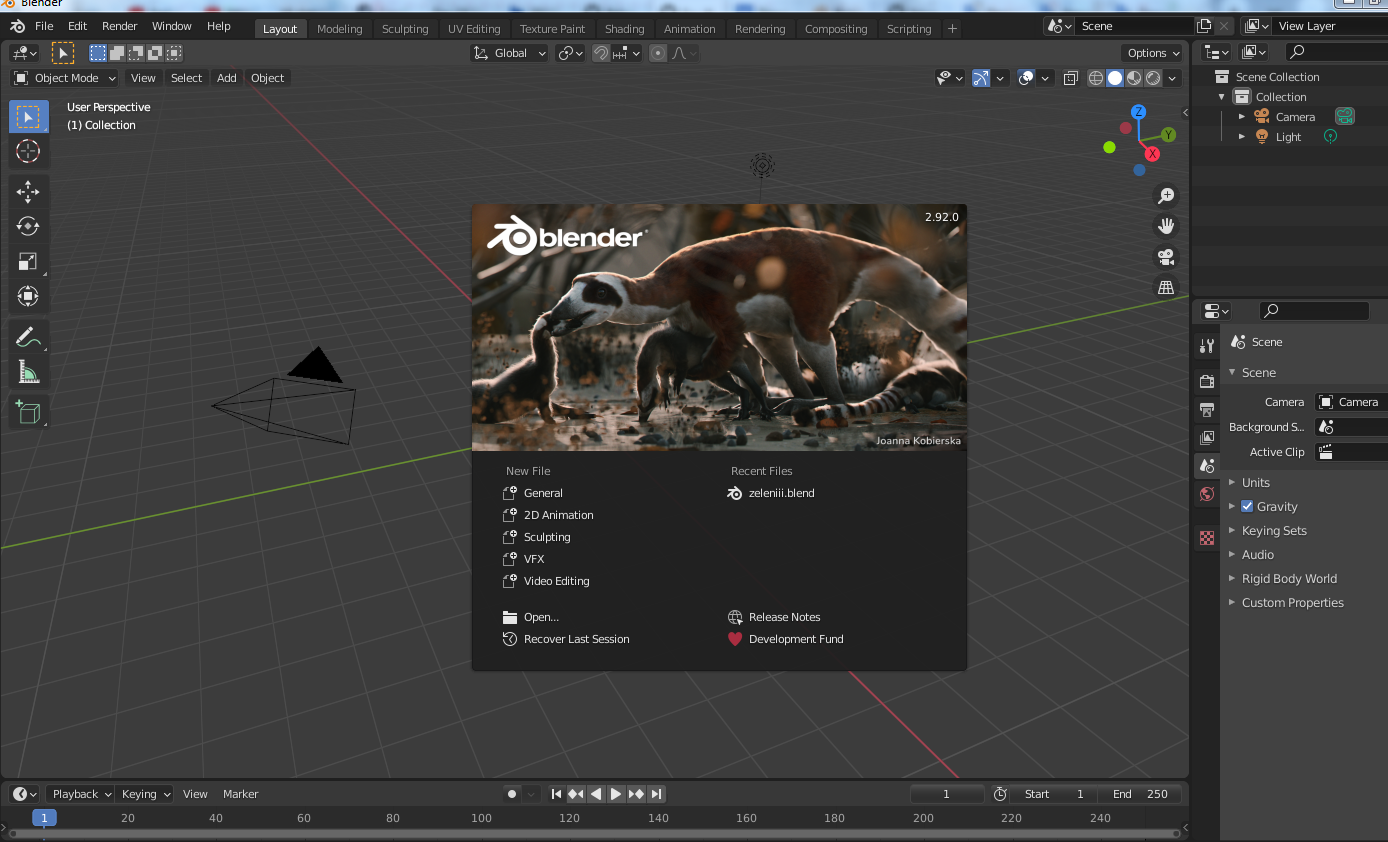Select the Annotate pencil tool
1388x842 pixels.
pyautogui.click(x=29, y=338)
